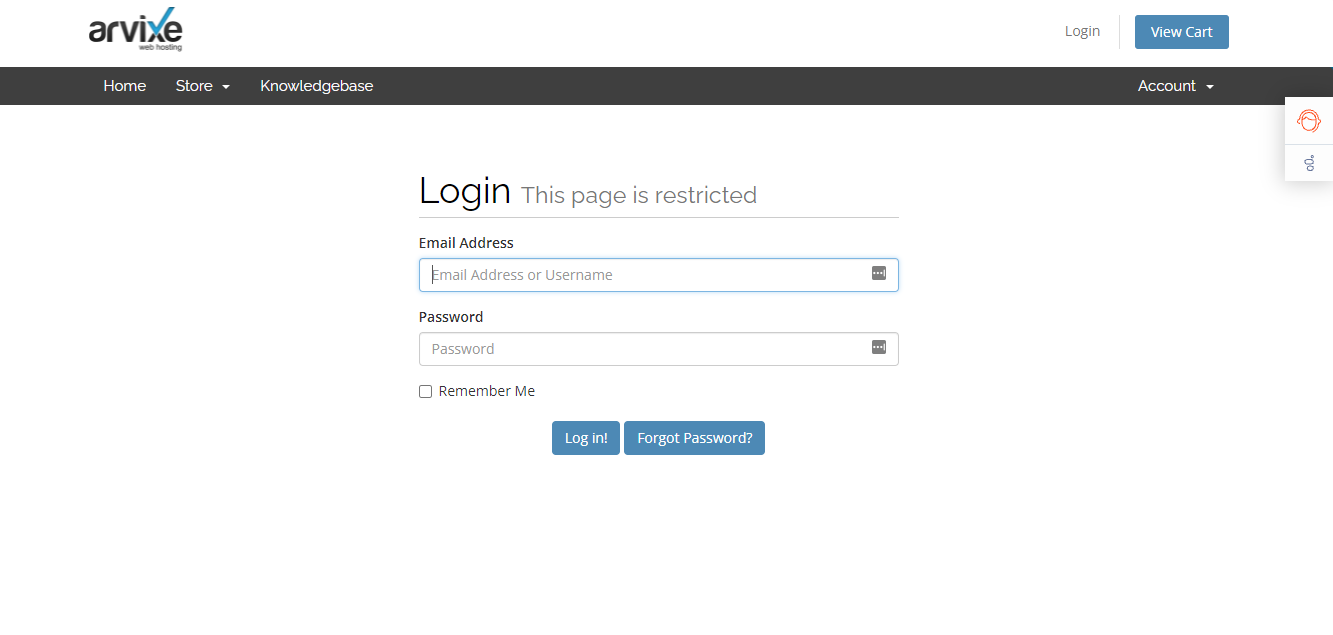Focus the Password input field

(x=659, y=349)
